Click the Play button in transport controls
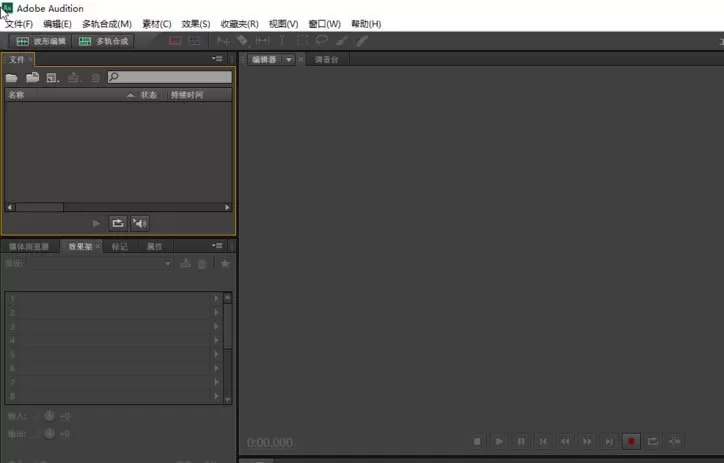 [x=499, y=442]
